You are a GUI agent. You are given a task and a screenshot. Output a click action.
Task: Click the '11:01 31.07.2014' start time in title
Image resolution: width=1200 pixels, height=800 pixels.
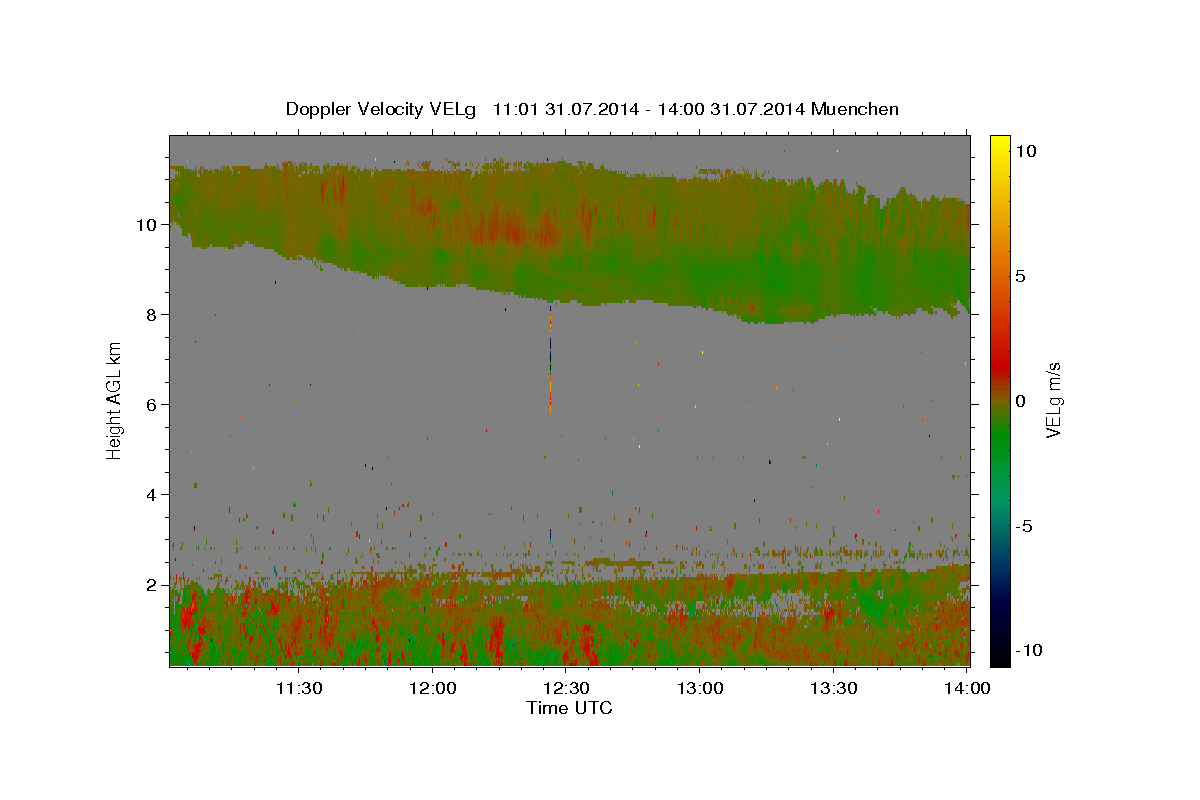[564, 109]
